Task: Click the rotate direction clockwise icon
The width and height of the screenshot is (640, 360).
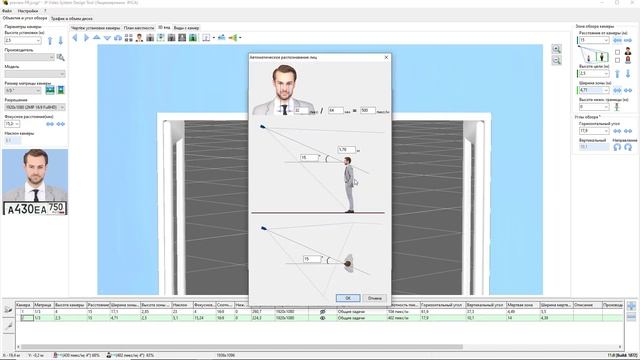Action: tap(628, 147)
